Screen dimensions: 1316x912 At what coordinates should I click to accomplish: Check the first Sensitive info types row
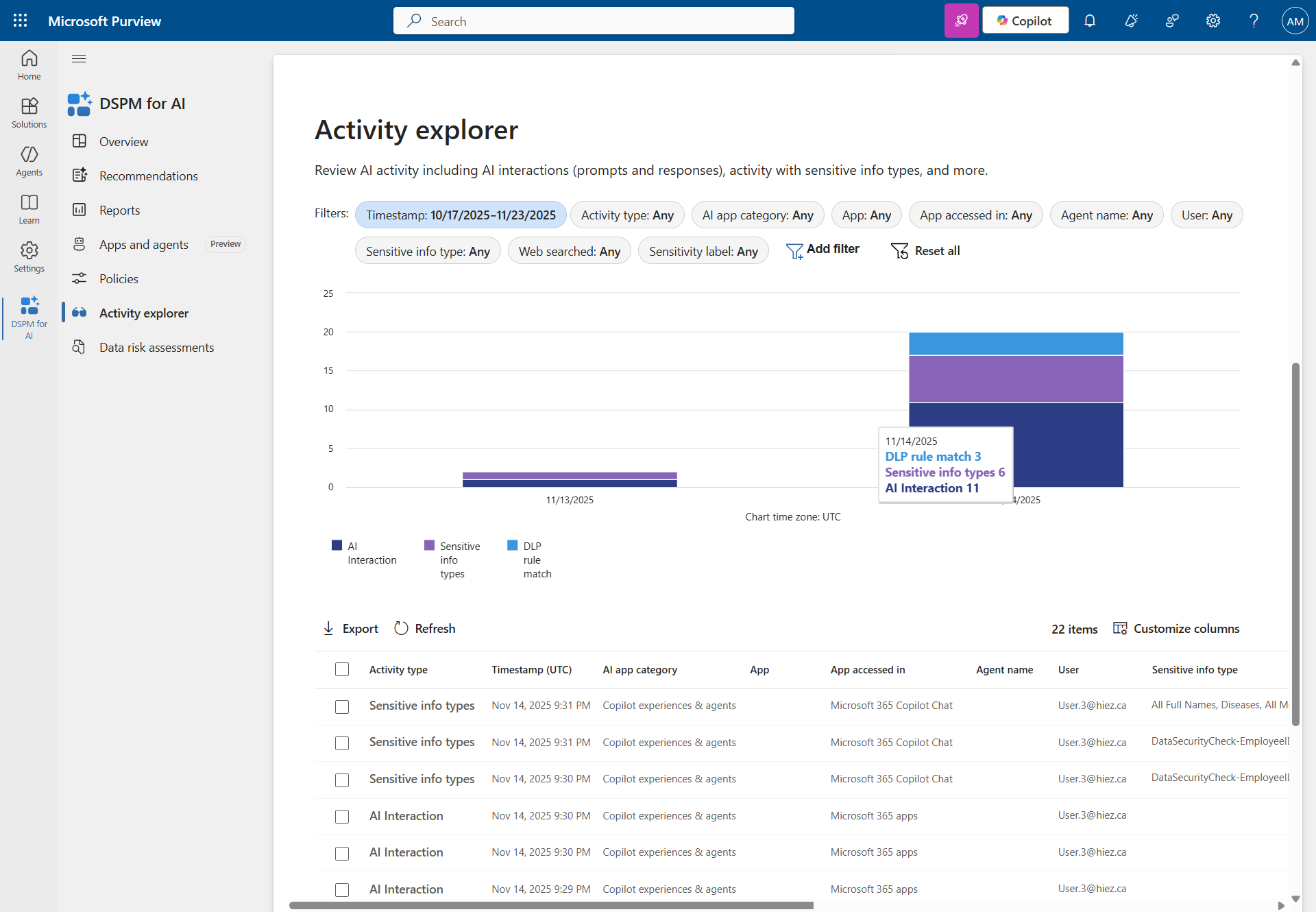click(x=342, y=706)
